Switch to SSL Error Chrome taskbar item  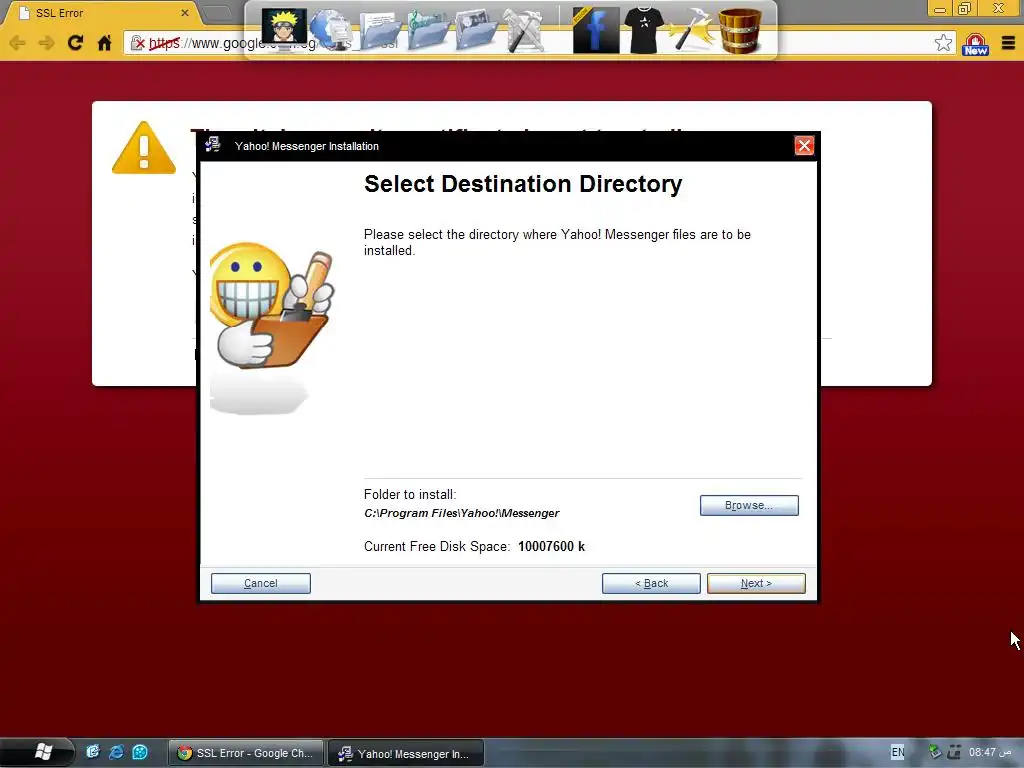(246, 753)
